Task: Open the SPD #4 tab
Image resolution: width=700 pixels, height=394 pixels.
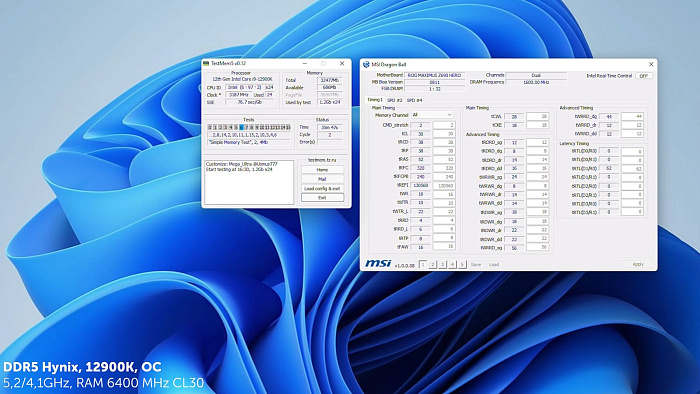Action: pos(414,100)
